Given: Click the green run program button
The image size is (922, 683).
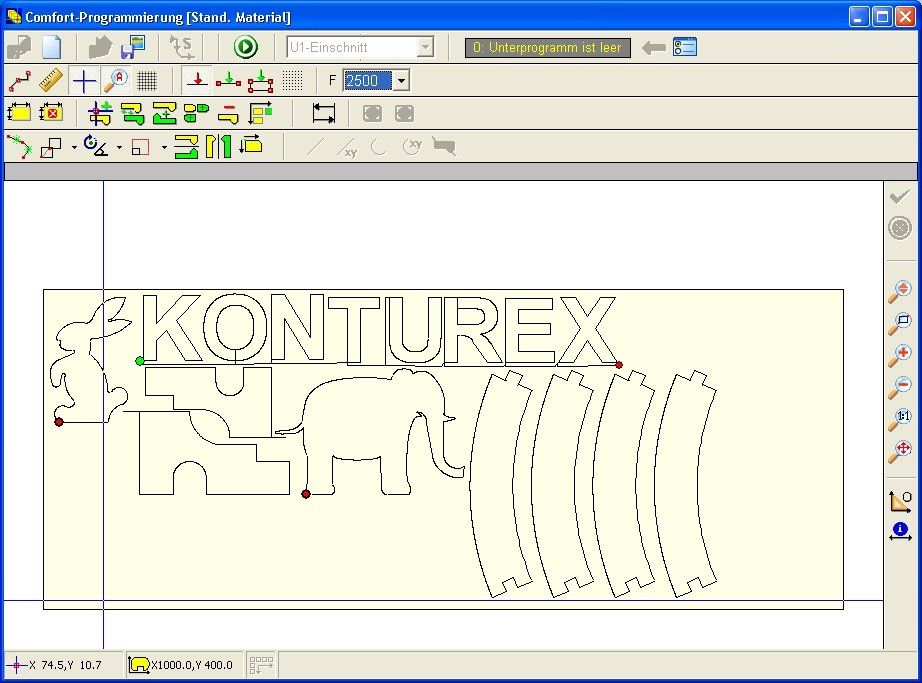Looking at the screenshot, I should click(x=245, y=47).
